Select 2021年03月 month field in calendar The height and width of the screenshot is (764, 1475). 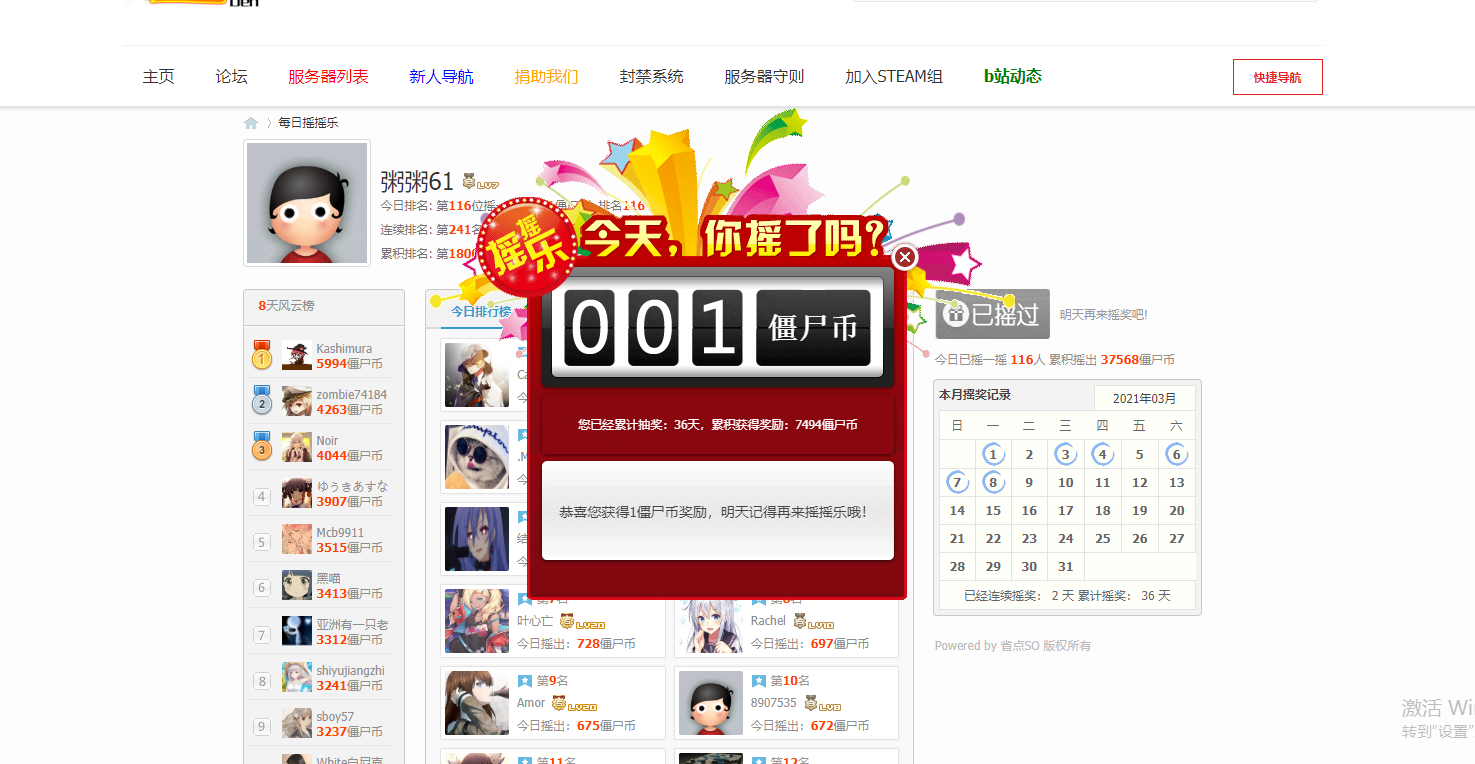(1144, 398)
